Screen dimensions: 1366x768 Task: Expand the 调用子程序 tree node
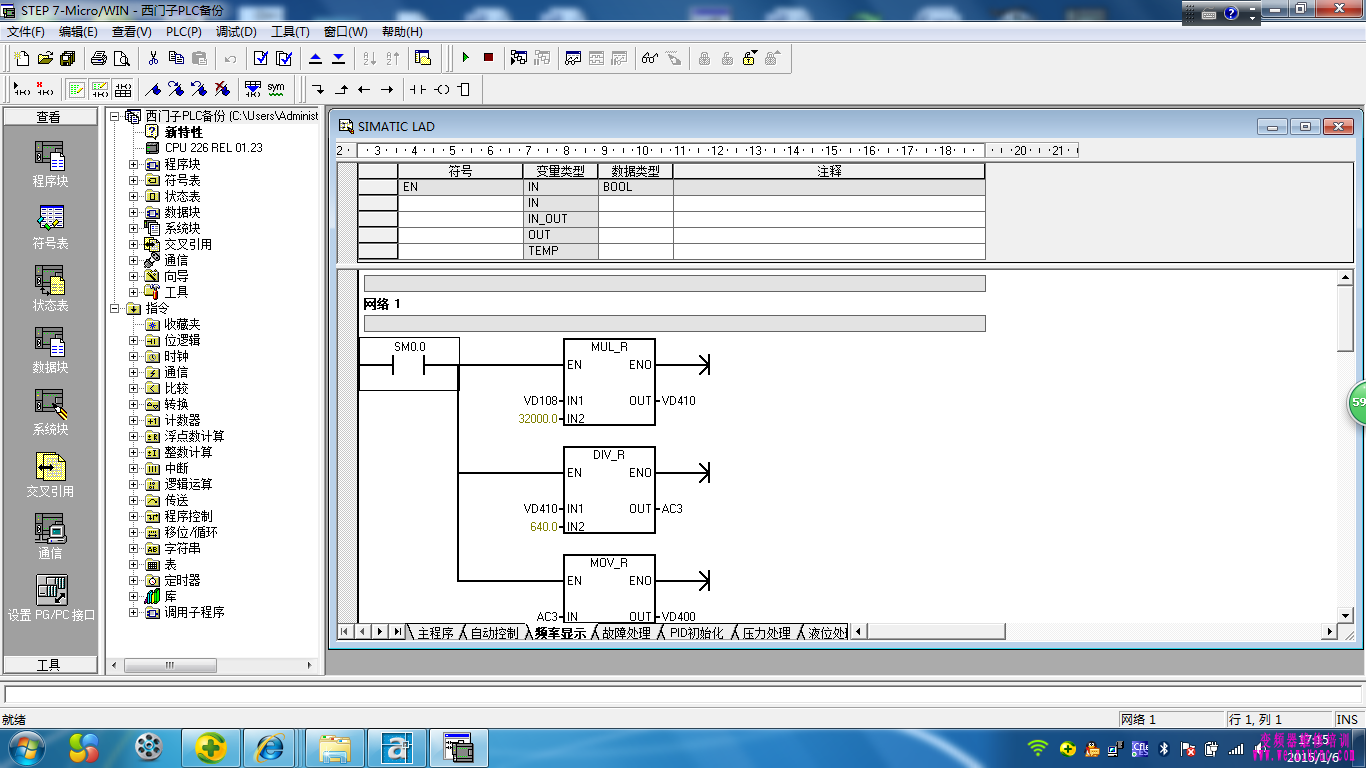click(x=134, y=612)
